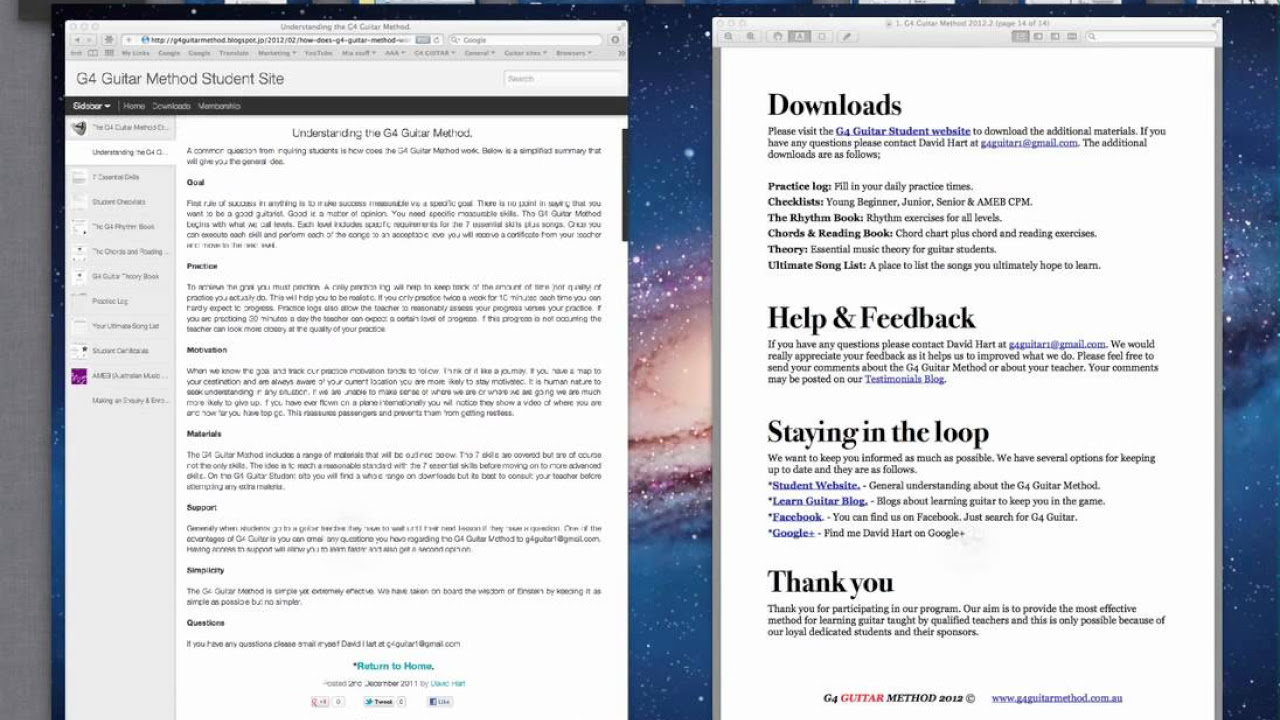The height and width of the screenshot is (720, 1280).
Task: Open the Testimonials Blog link in PDF
Action: click(x=904, y=379)
